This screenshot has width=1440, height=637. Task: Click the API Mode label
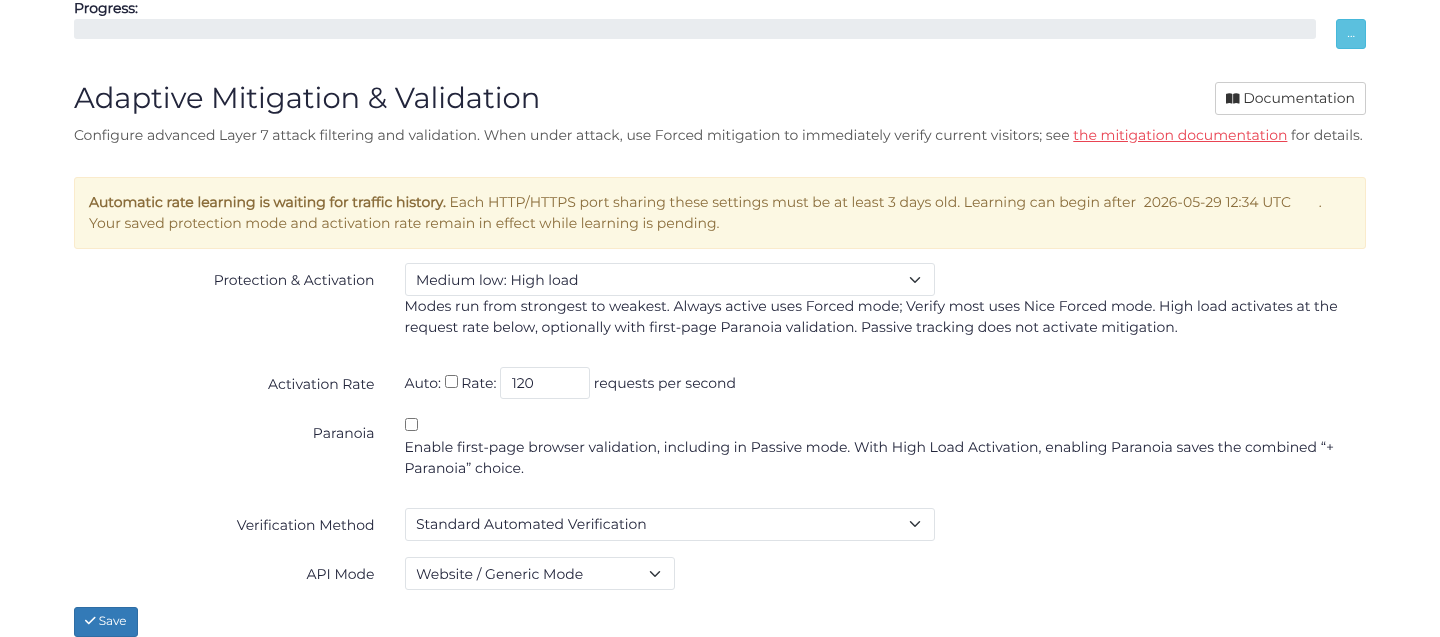coord(340,575)
